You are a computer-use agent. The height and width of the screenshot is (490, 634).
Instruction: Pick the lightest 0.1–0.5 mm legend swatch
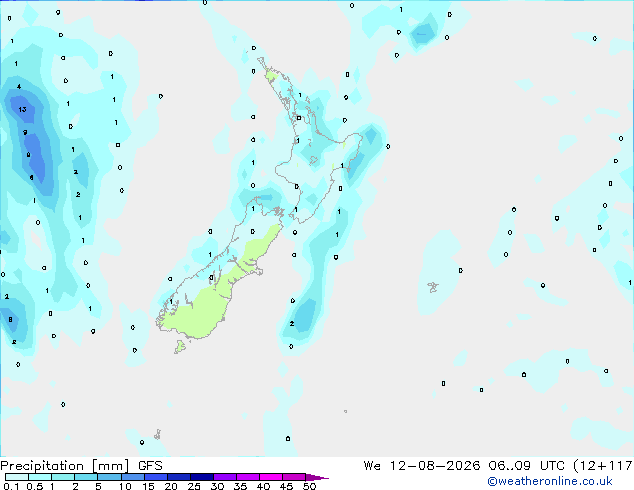tap(17, 477)
